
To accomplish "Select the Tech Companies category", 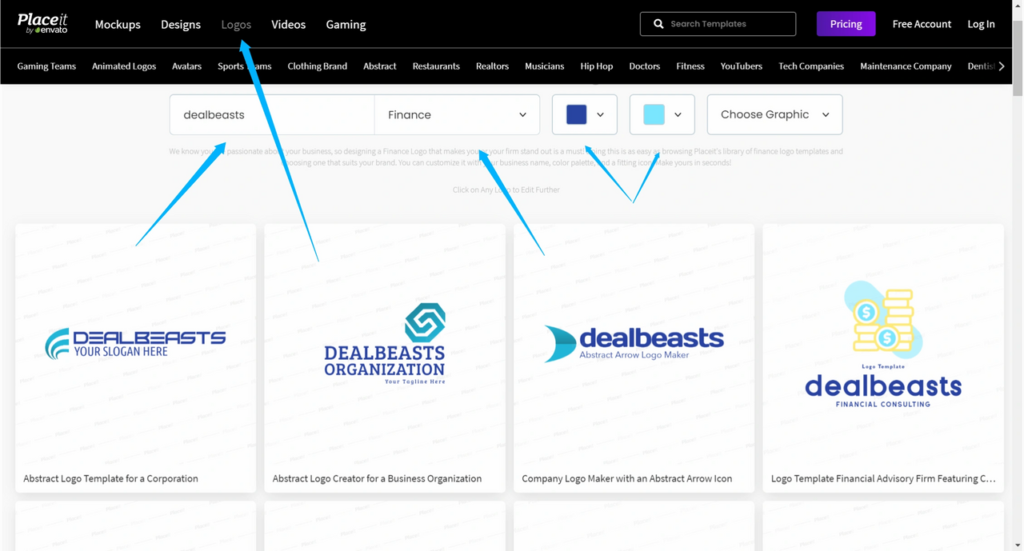I will pyautogui.click(x=810, y=66).
